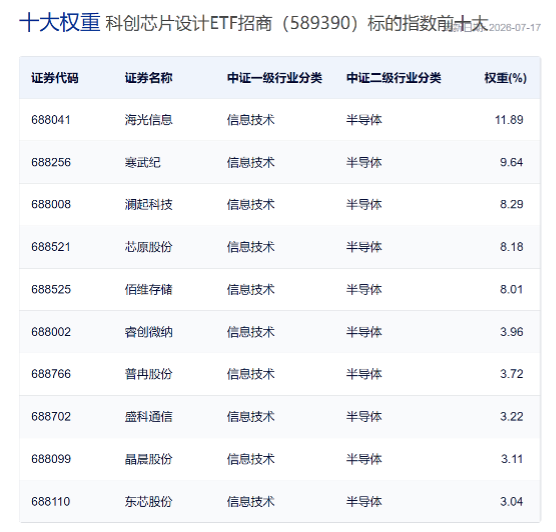This screenshot has height=532, width=556.
Task: Click 信息技术 in the 东芯股份 row
Action: point(251,501)
